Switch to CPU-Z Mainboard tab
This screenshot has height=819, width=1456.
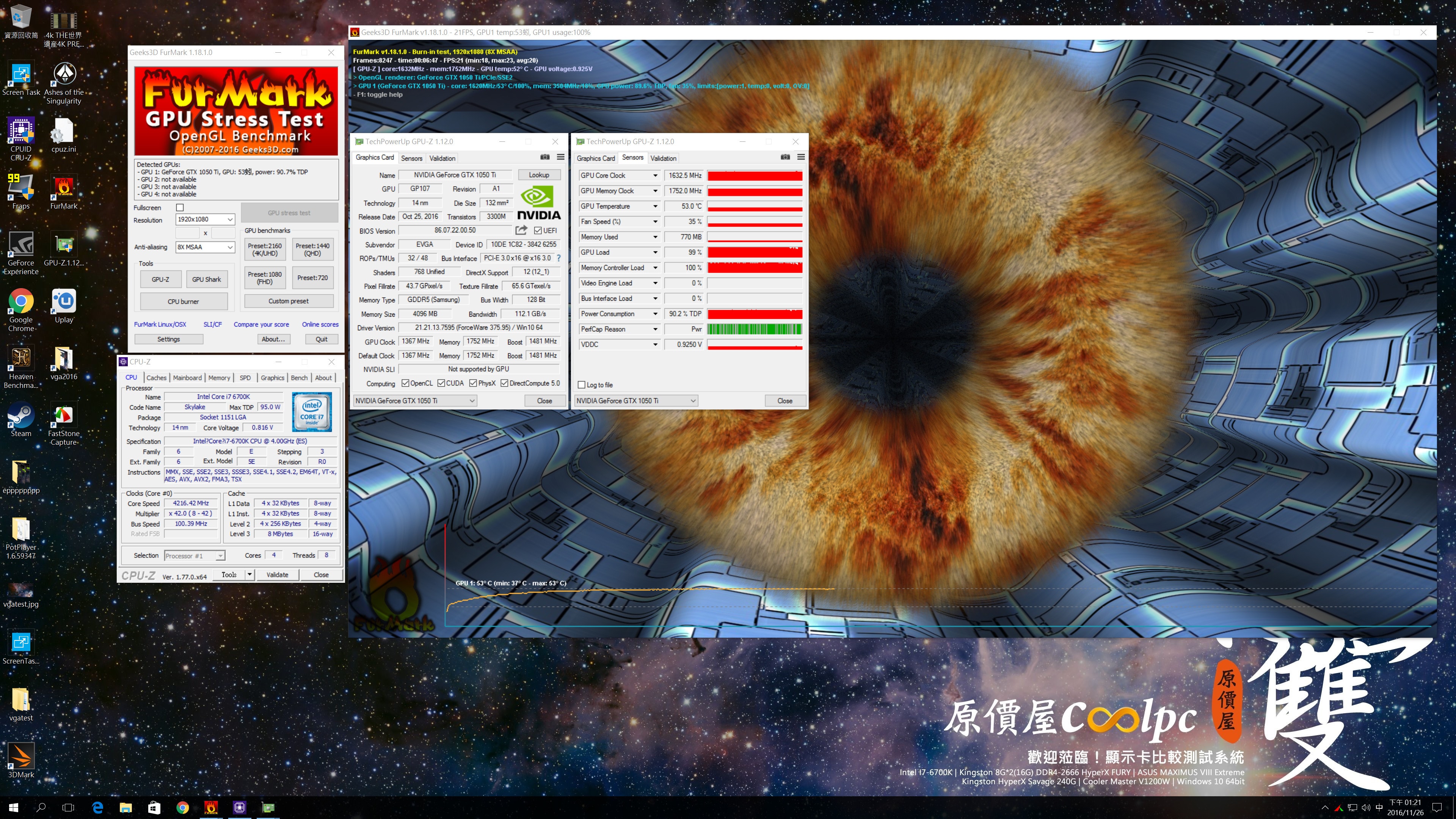point(187,378)
